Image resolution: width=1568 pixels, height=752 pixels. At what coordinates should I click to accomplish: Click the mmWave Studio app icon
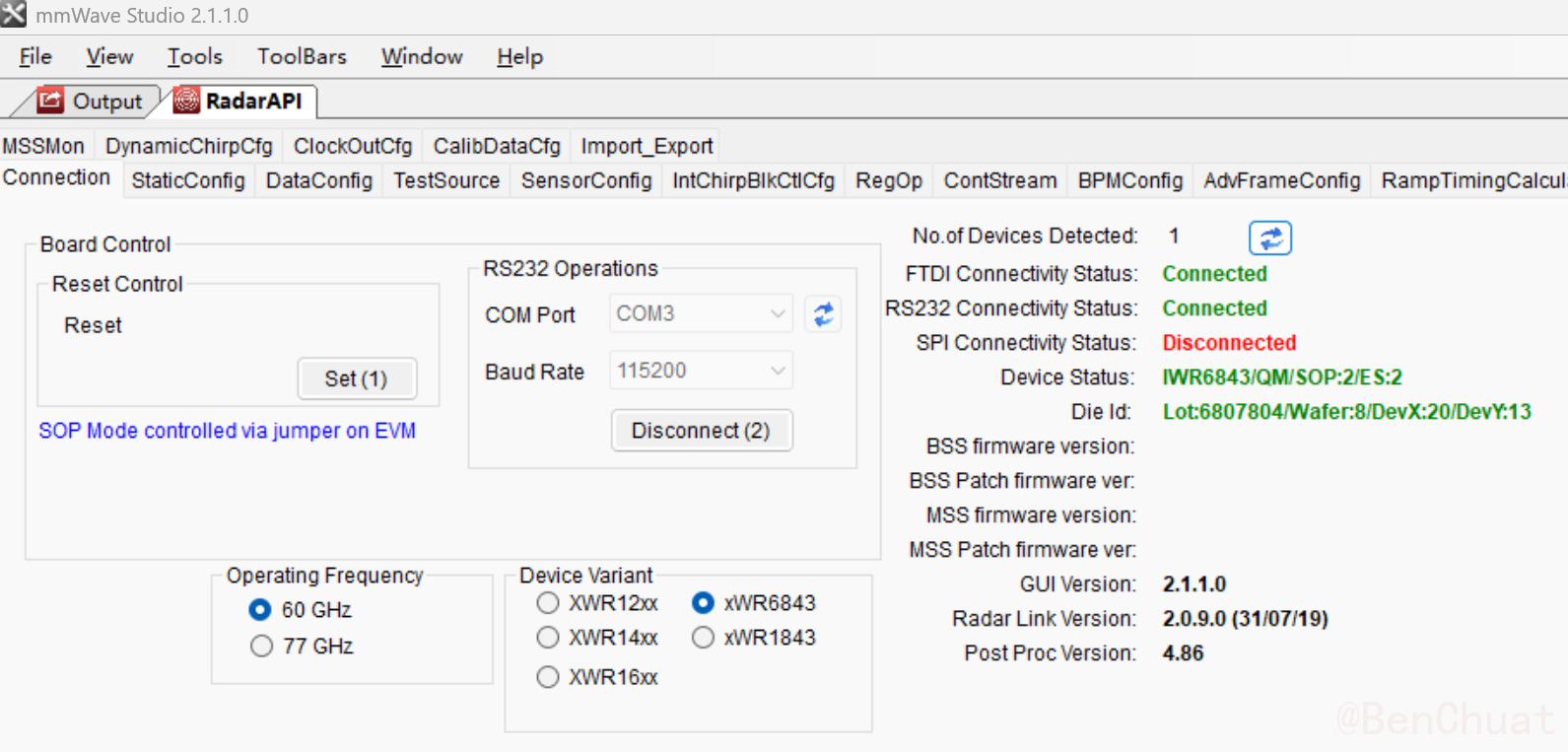point(14,15)
